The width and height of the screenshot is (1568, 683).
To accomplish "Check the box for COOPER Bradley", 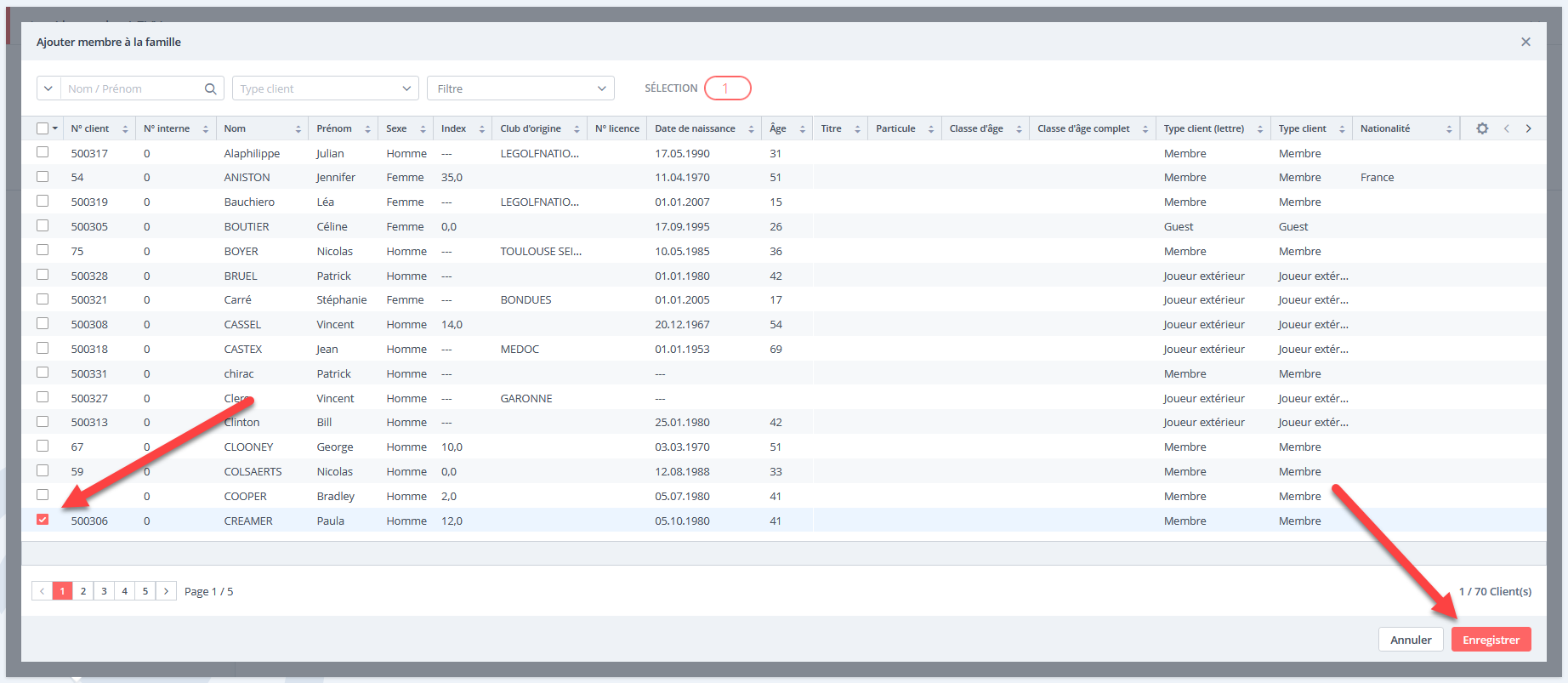I will (x=43, y=495).
